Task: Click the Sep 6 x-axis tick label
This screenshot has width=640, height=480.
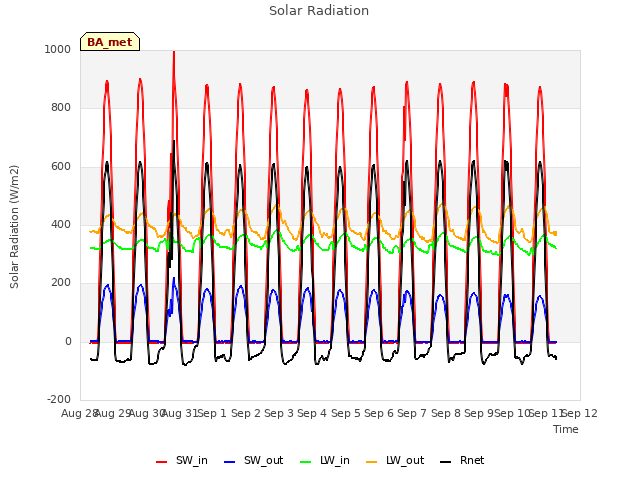Action: click(379, 413)
